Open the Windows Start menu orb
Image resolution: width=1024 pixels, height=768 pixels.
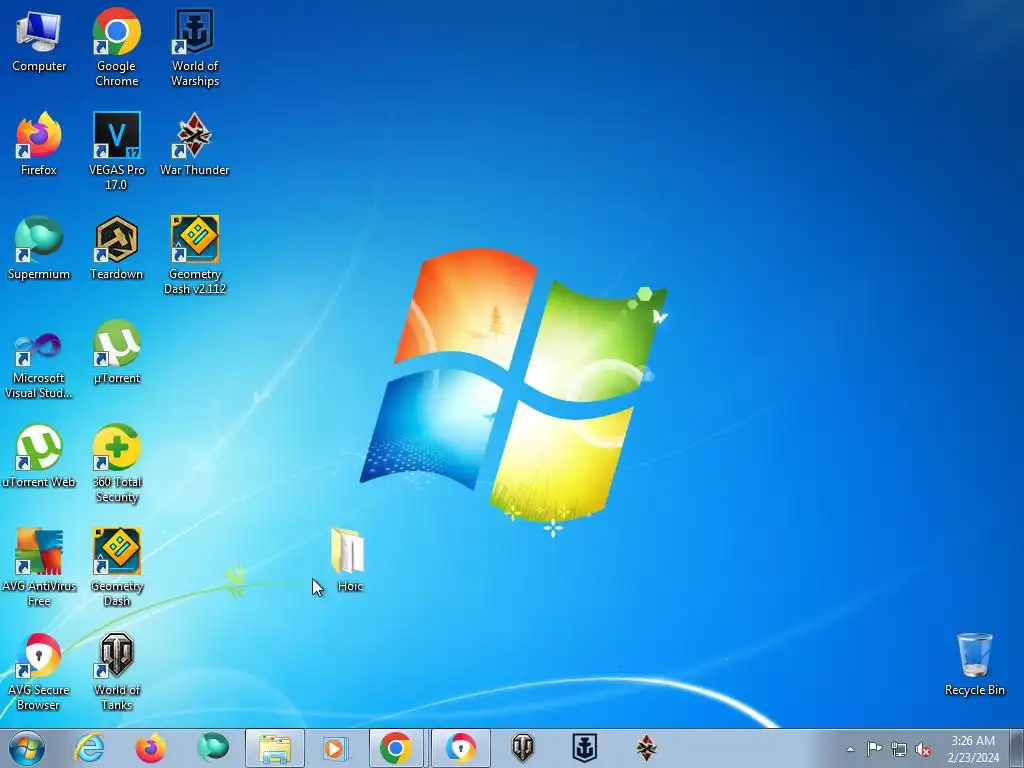coord(27,748)
